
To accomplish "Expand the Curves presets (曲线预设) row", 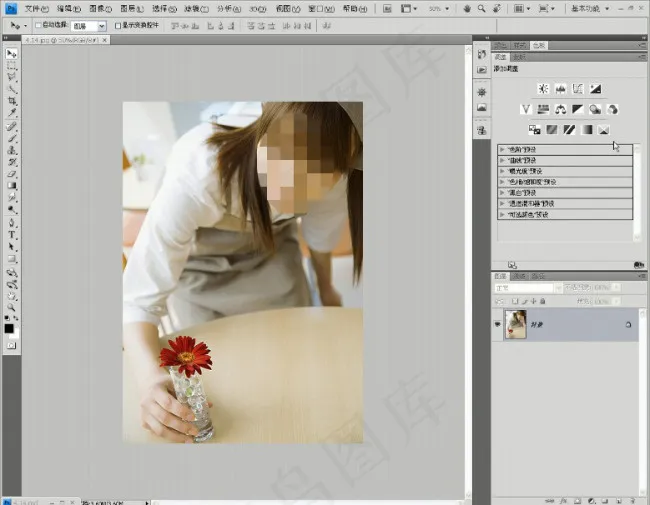I will [x=502, y=160].
